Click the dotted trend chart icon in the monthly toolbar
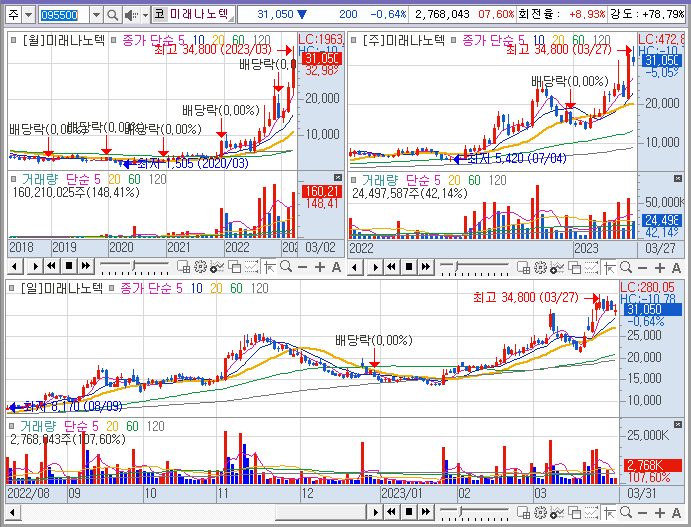The height and width of the screenshot is (527, 691). click(x=251, y=267)
